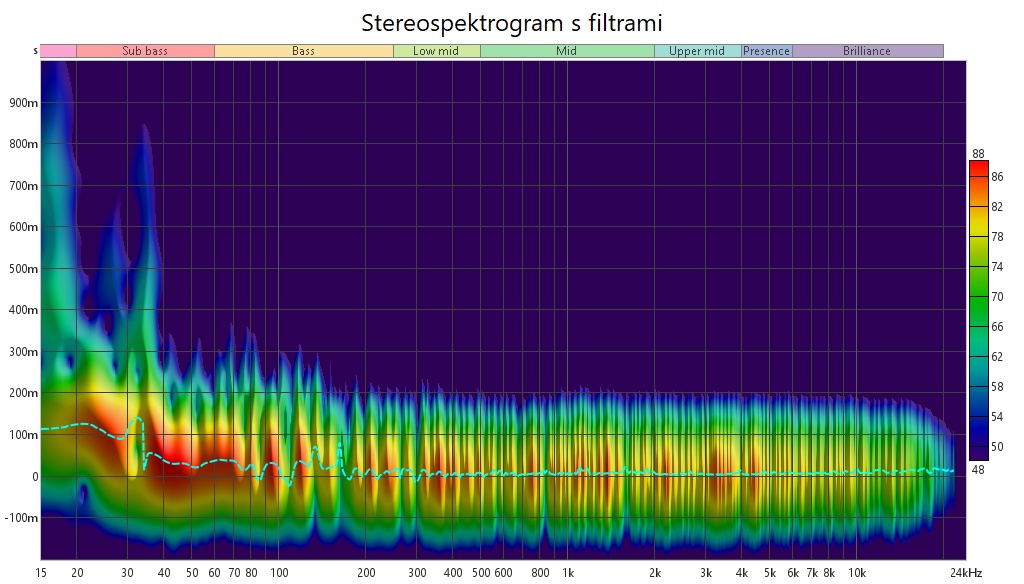1024x584 pixels.
Task: Click the color scale legend bar
Action: [978, 310]
